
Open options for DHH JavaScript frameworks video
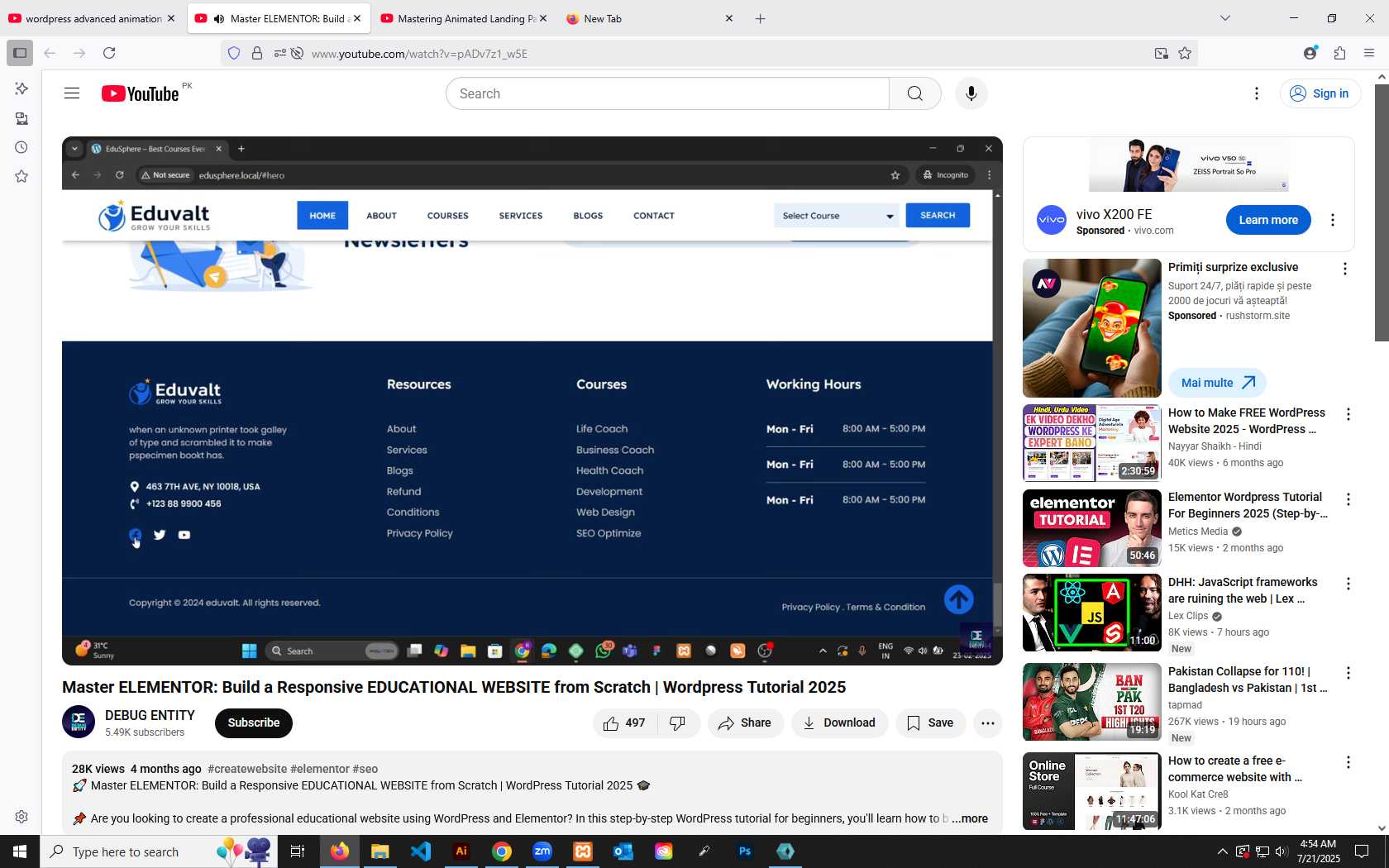point(1348,584)
